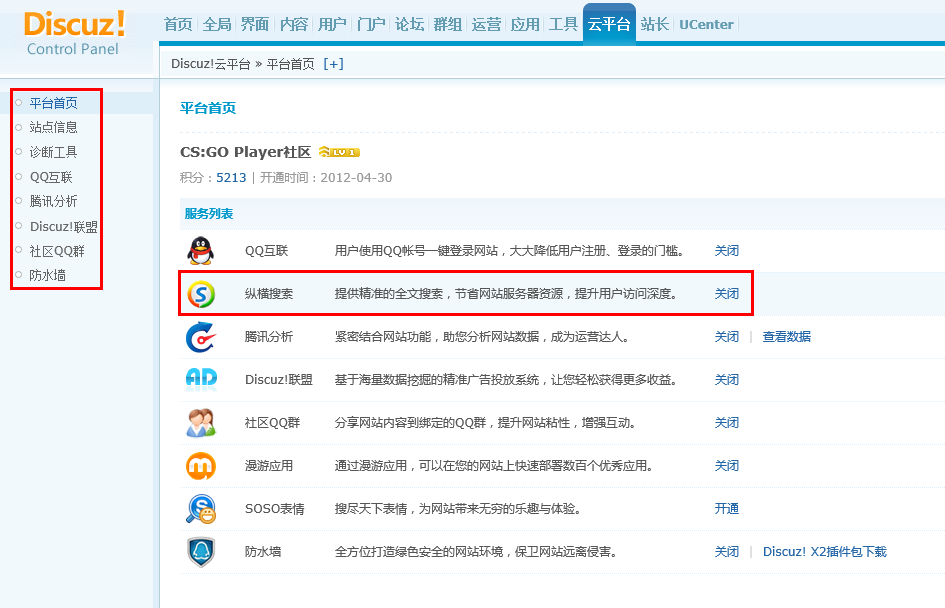Viewport: 945px width, 608px height.
Task: Select Discuz!联盟 in the sidebar
Action: click(64, 227)
